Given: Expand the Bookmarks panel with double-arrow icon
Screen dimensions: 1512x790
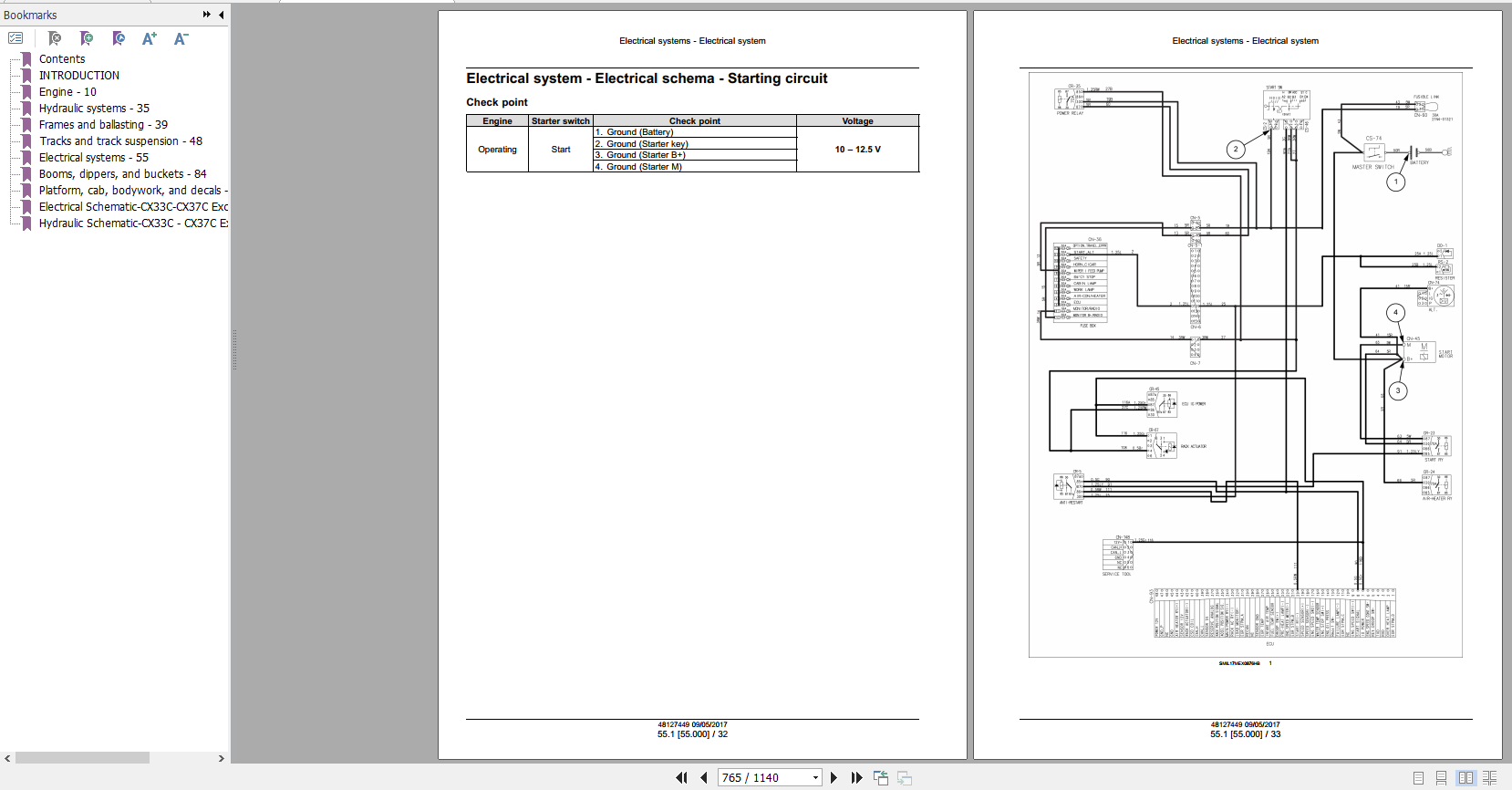Looking at the screenshot, I should point(207,15).
